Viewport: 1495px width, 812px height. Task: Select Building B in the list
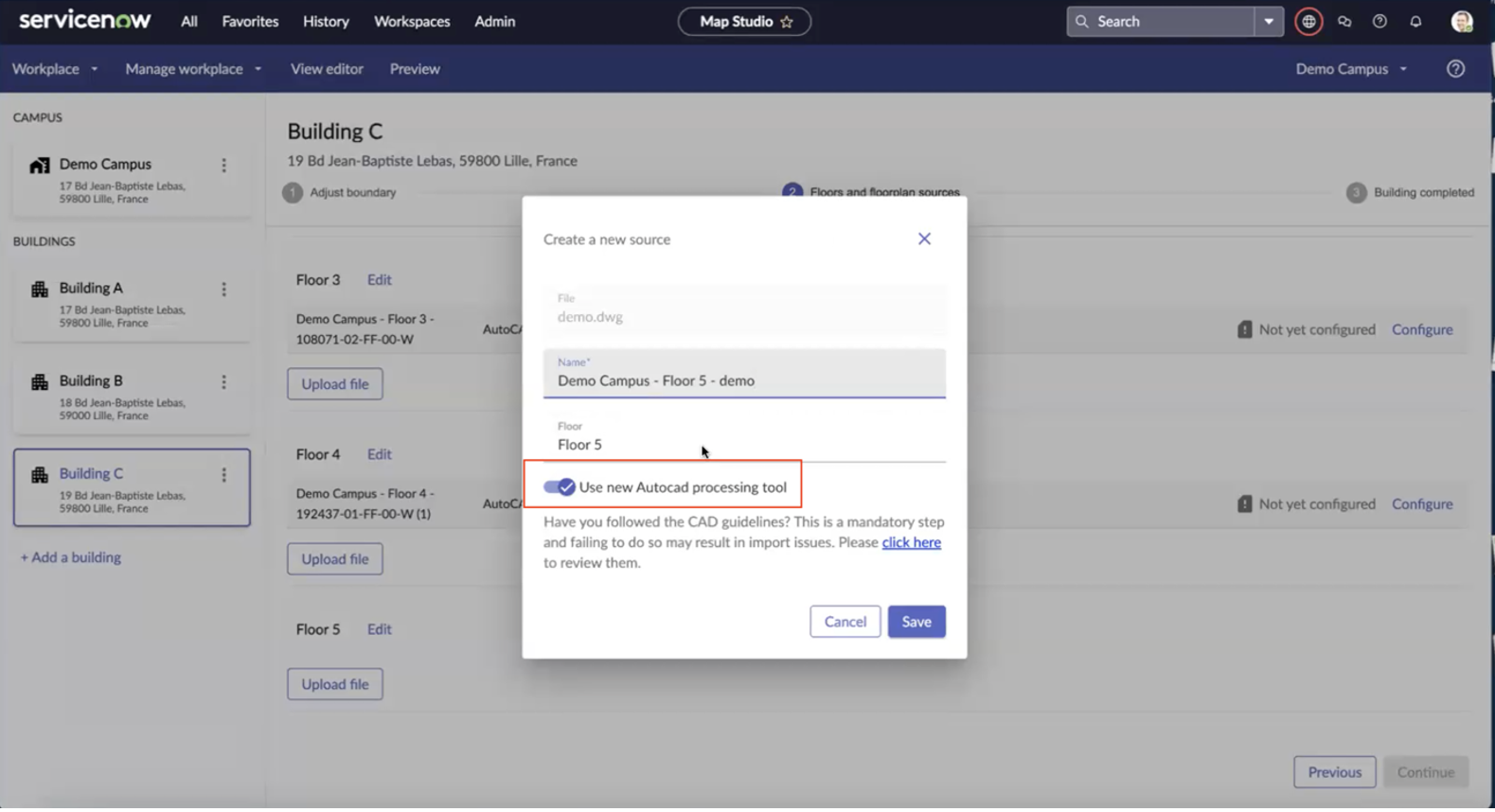tap(132, 396)
